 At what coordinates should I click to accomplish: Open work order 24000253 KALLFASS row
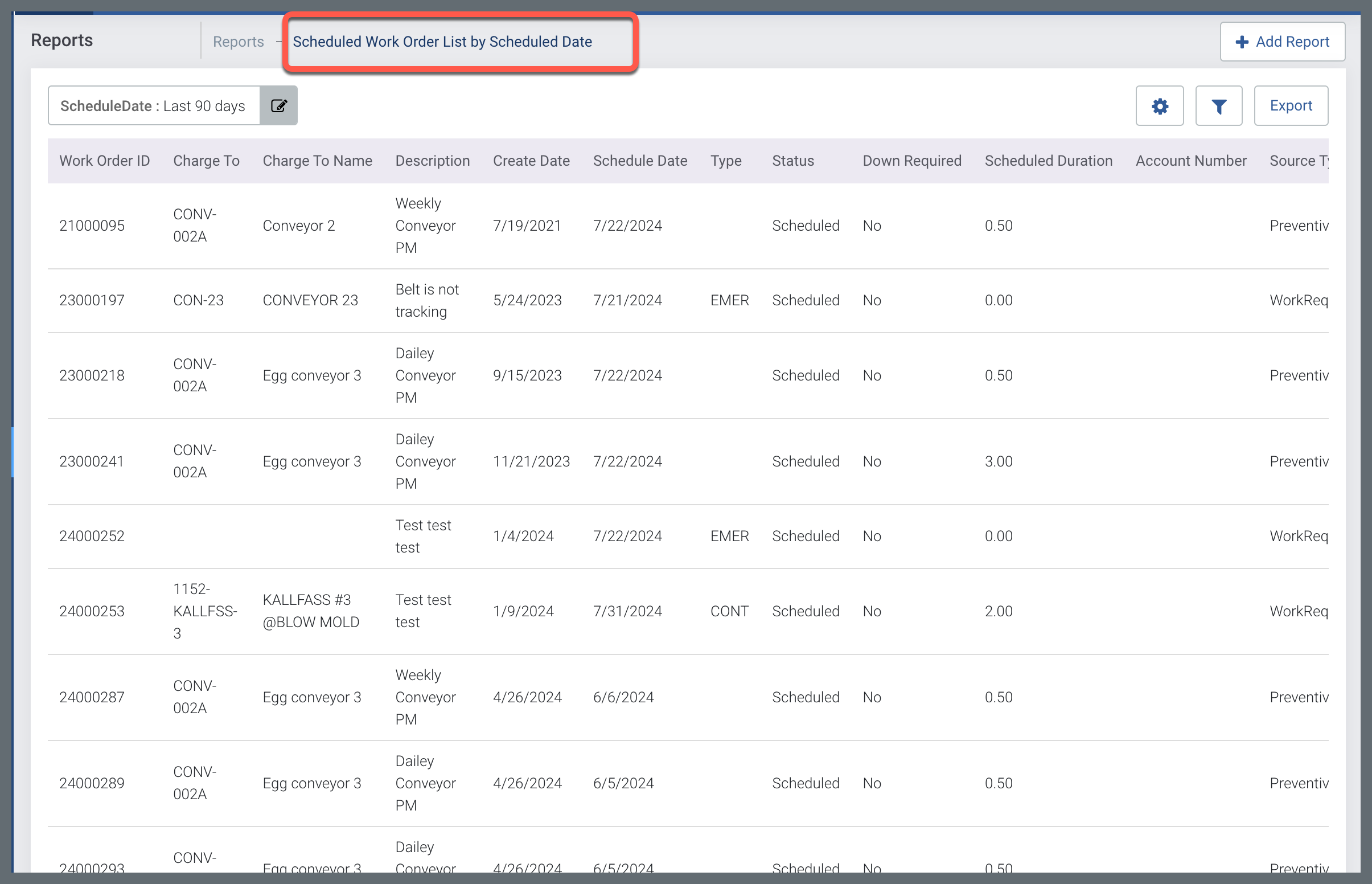[92, 611]
